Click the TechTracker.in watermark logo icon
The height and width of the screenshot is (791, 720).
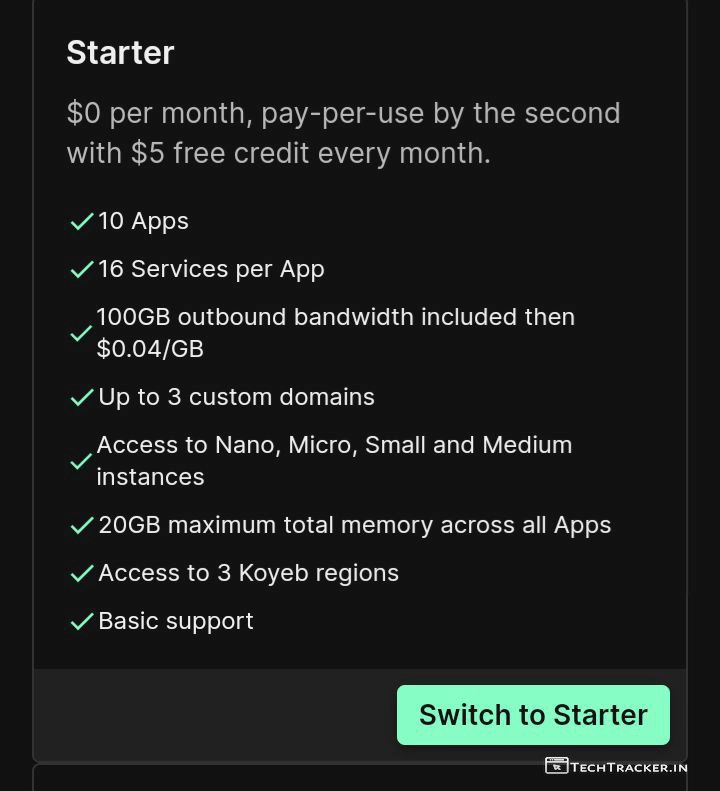point(556,766)
